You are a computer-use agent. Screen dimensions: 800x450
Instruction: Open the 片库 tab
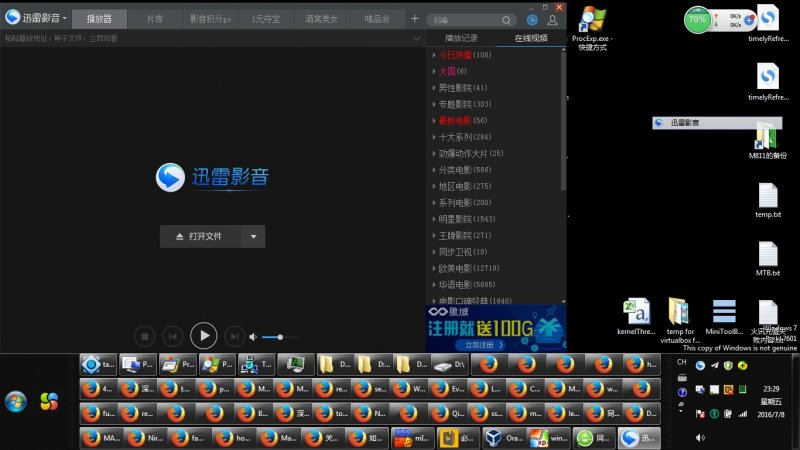coord(155,19)
